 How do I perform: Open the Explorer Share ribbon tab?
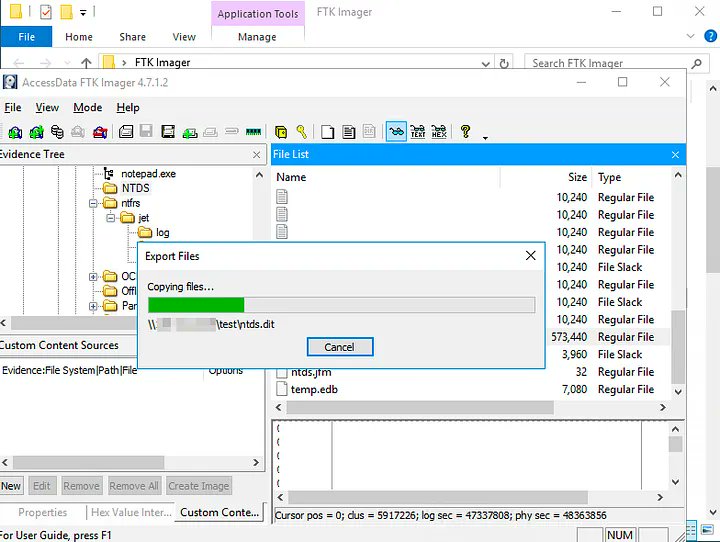click(133, 37)
